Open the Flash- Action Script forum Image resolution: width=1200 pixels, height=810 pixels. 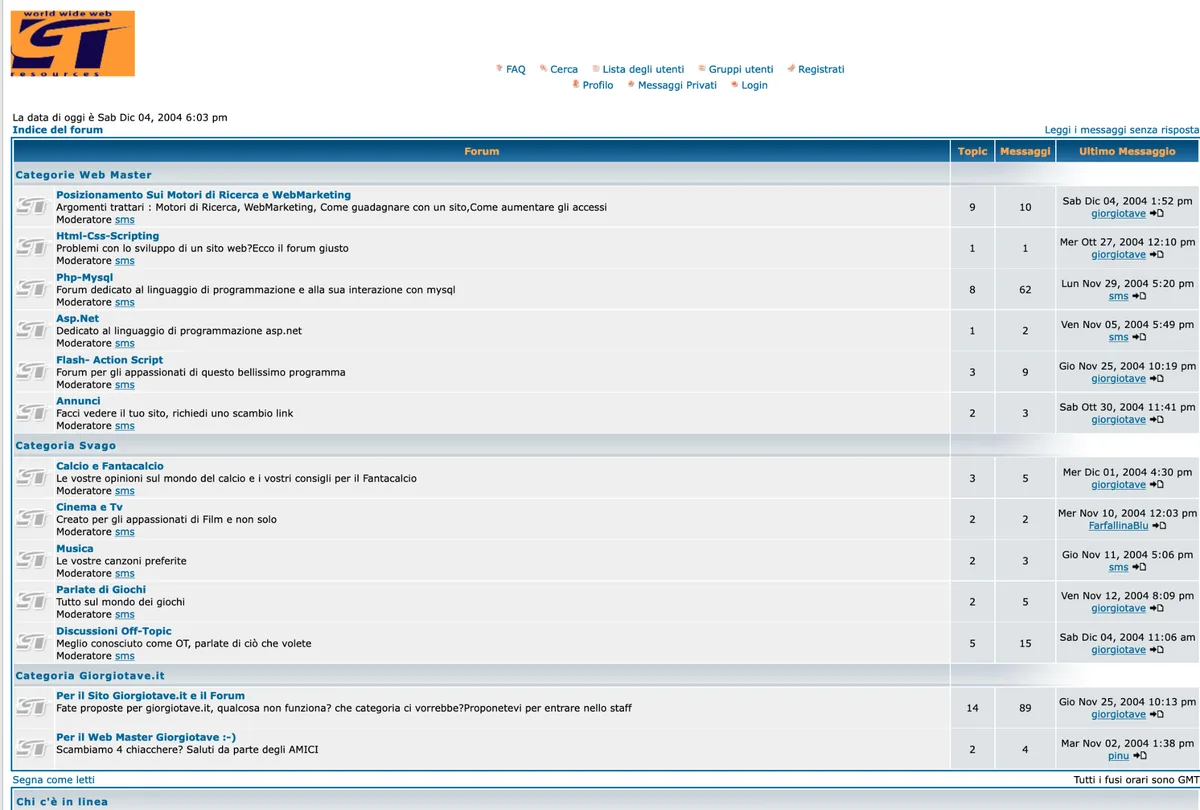(x=110, y=360)
